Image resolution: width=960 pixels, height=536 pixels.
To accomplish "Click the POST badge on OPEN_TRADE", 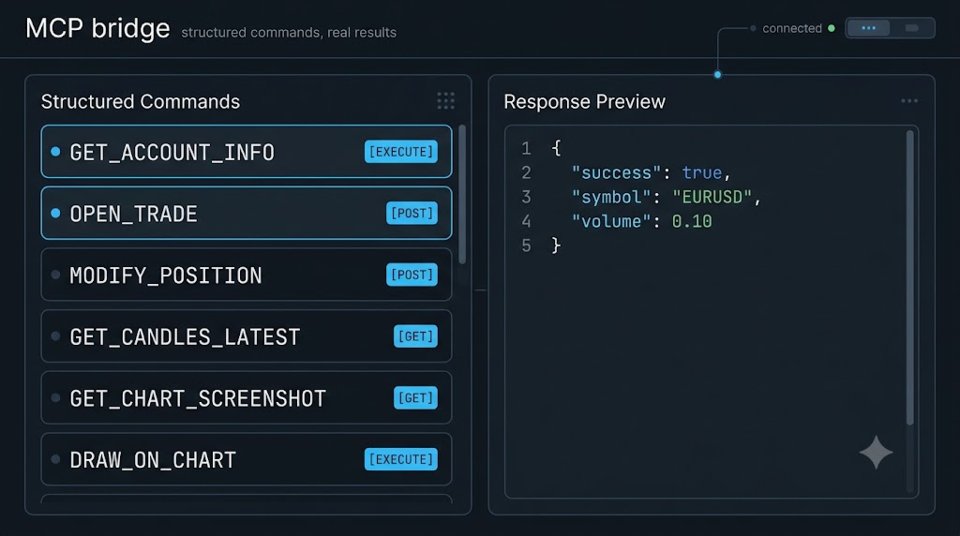I will pos(412,213).
